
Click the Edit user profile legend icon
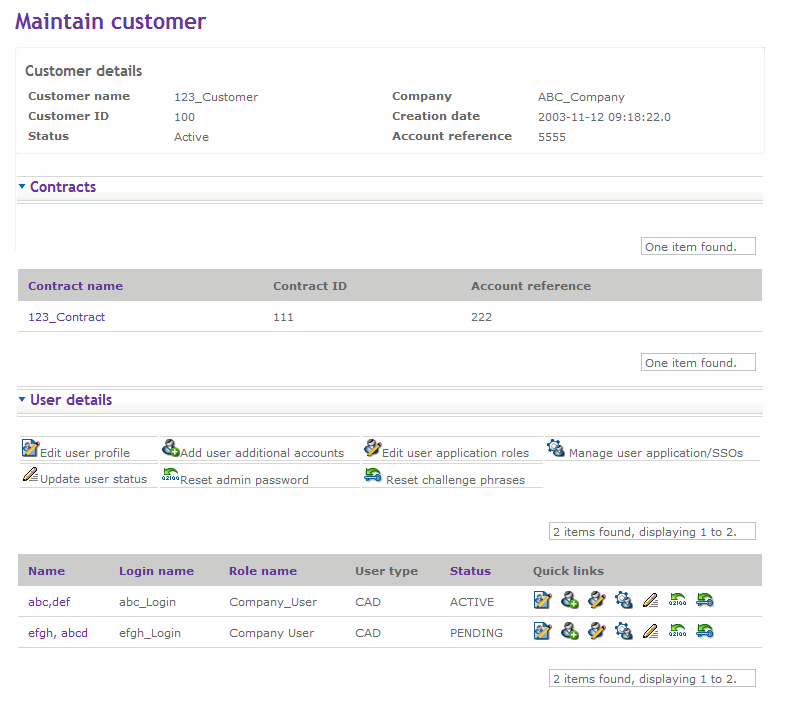[30, 448]
